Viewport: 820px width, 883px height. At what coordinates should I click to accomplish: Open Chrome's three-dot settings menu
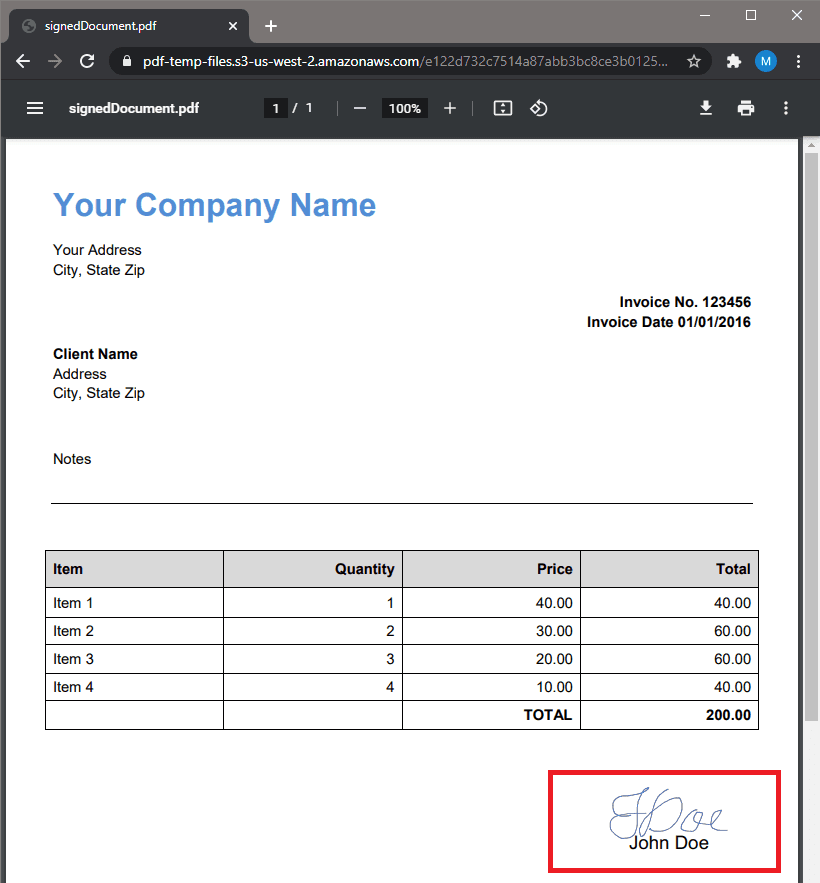point(798,61)
